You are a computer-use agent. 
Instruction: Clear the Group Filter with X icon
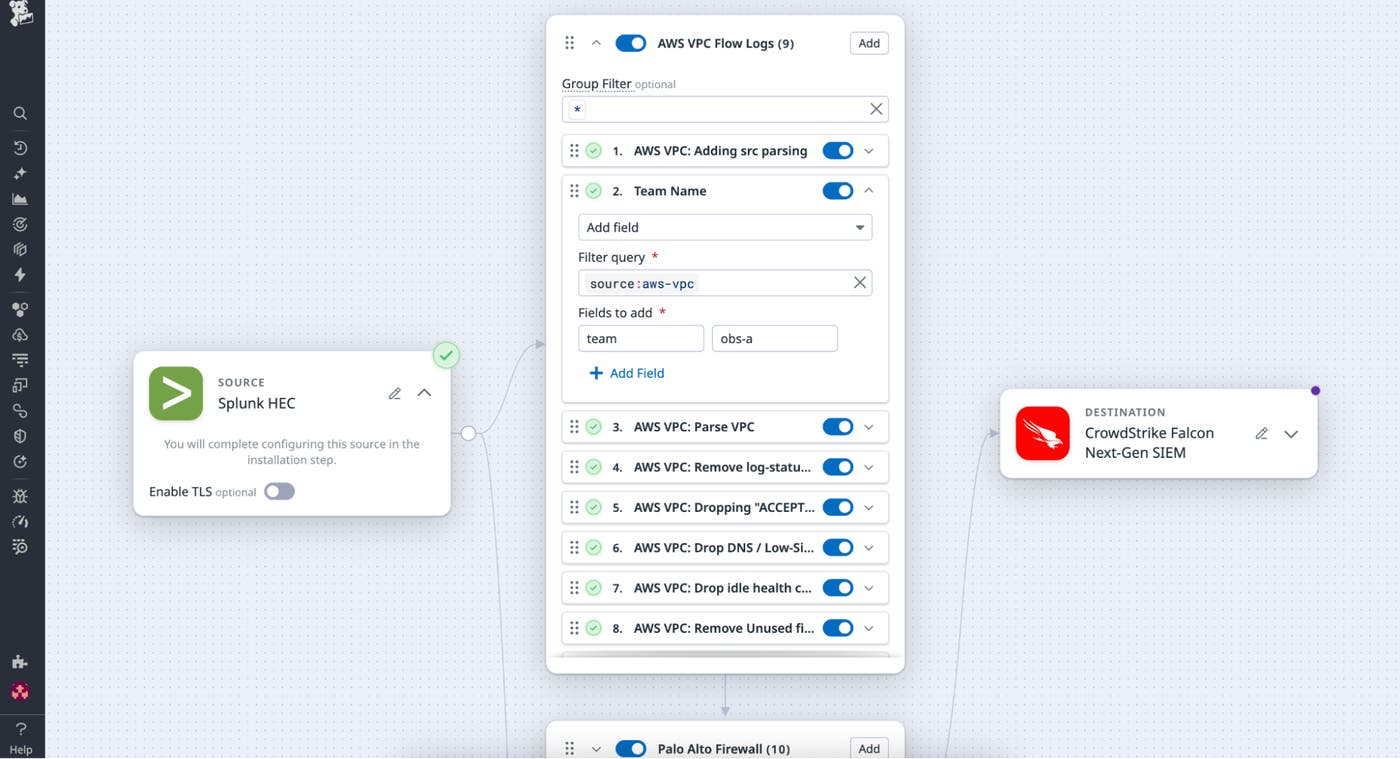[876, 109]
